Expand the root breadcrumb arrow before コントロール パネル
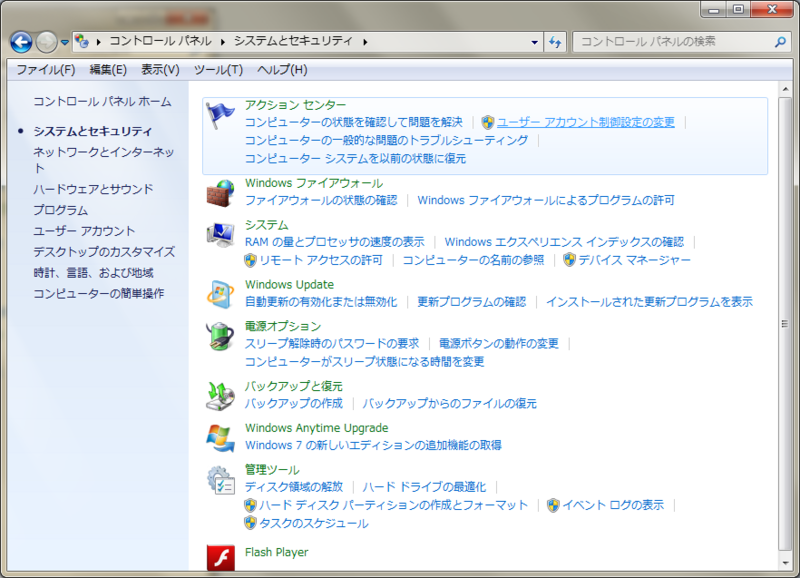This screenshot has width=800, height=578. point(98,42)
